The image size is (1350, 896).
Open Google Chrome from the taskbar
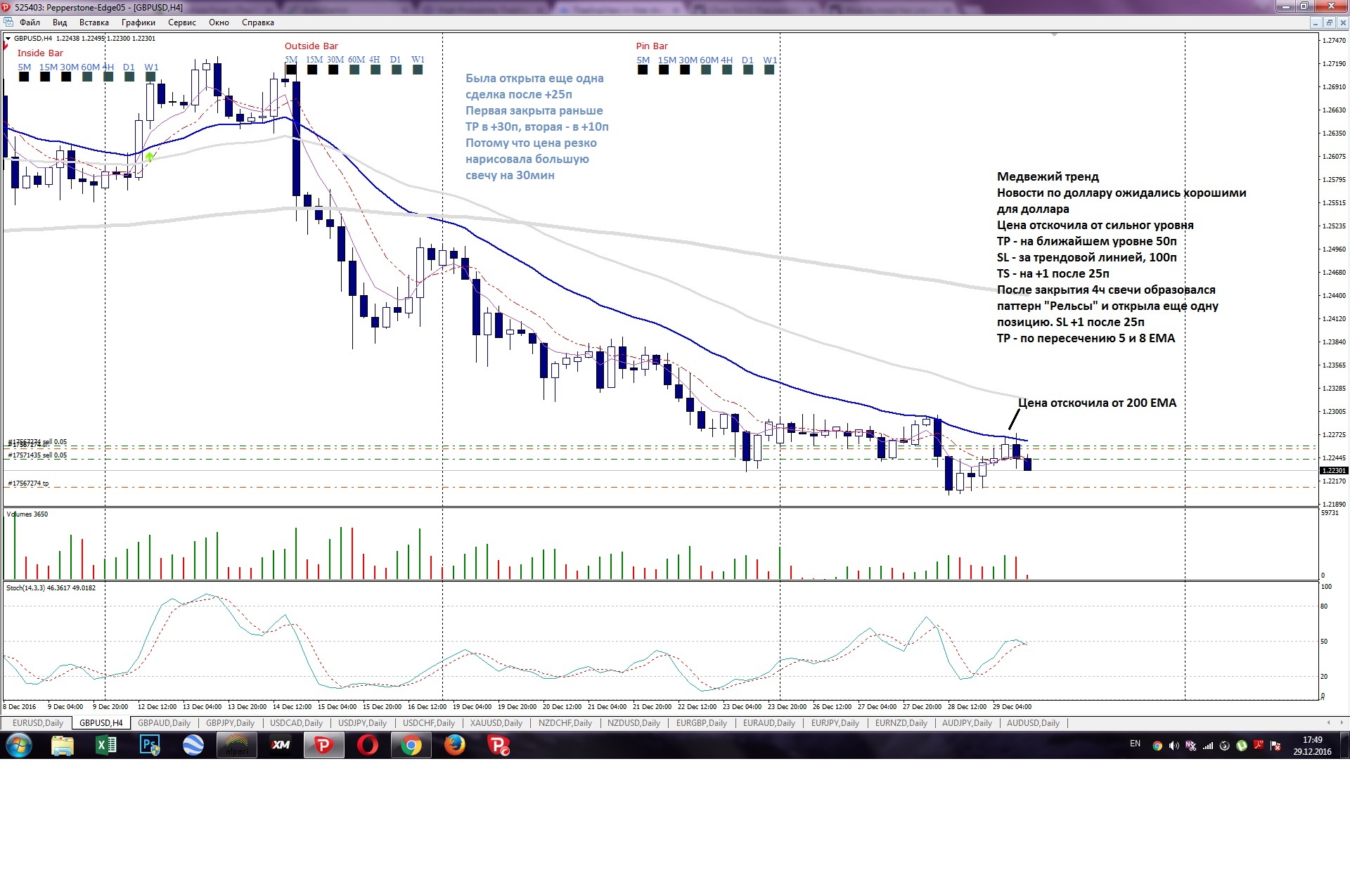(x=411, y=745)
